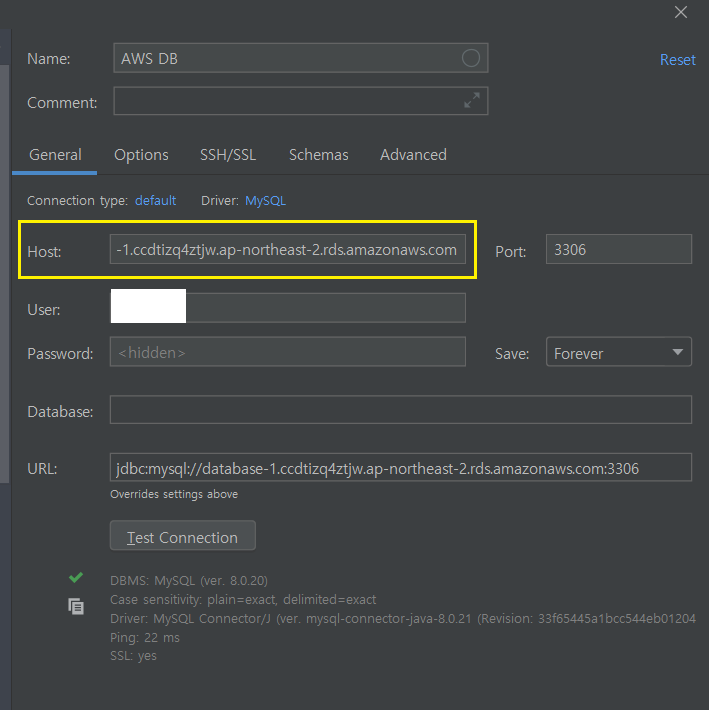Click the Reset link

point(677,60)
